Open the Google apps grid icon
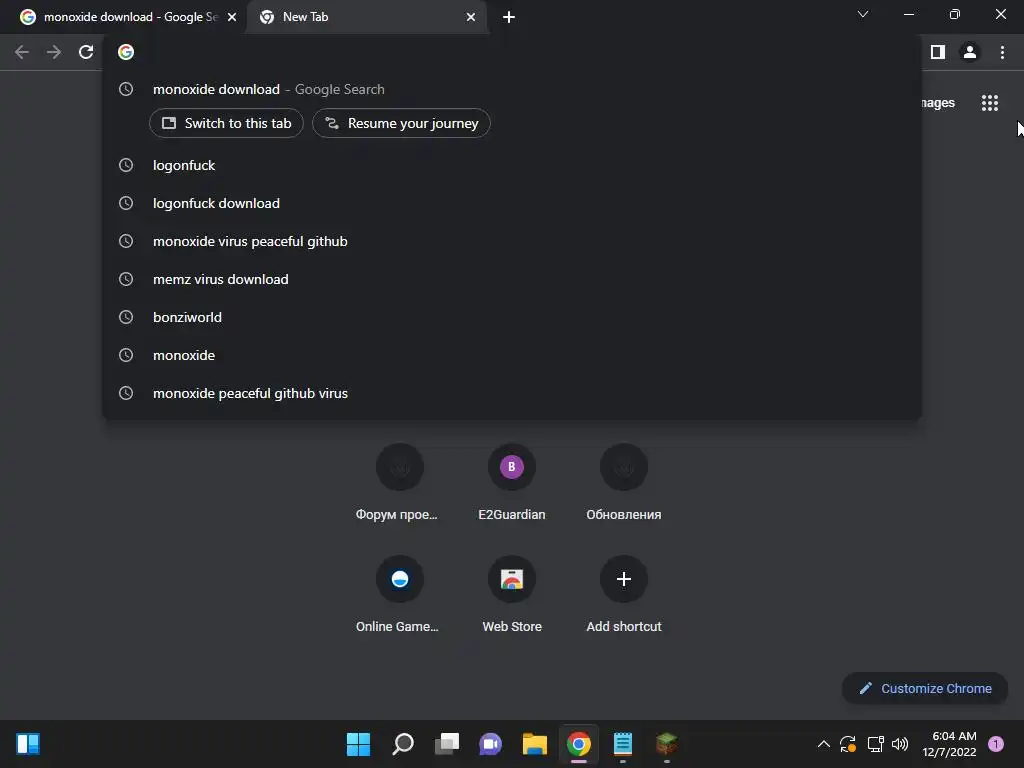 pos(990,103)
